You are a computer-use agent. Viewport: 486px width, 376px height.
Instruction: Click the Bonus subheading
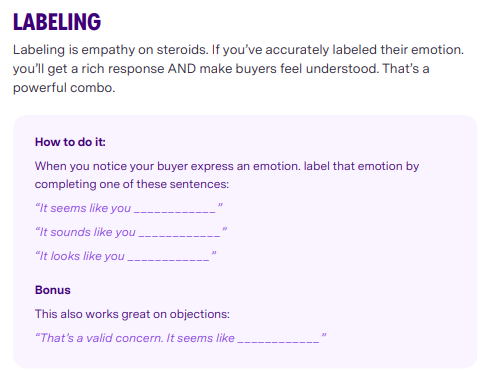53,290
